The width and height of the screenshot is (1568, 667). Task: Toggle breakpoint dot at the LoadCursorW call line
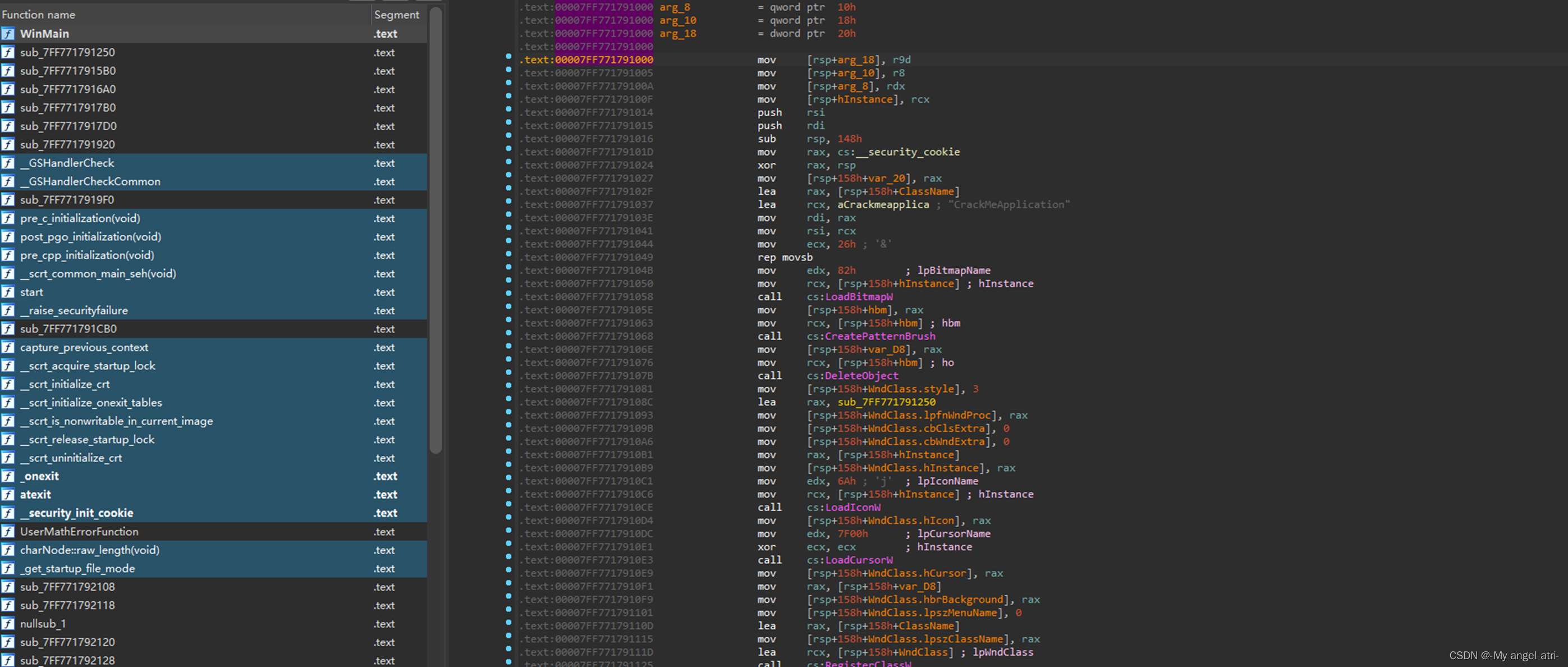[x=509, y=557]
